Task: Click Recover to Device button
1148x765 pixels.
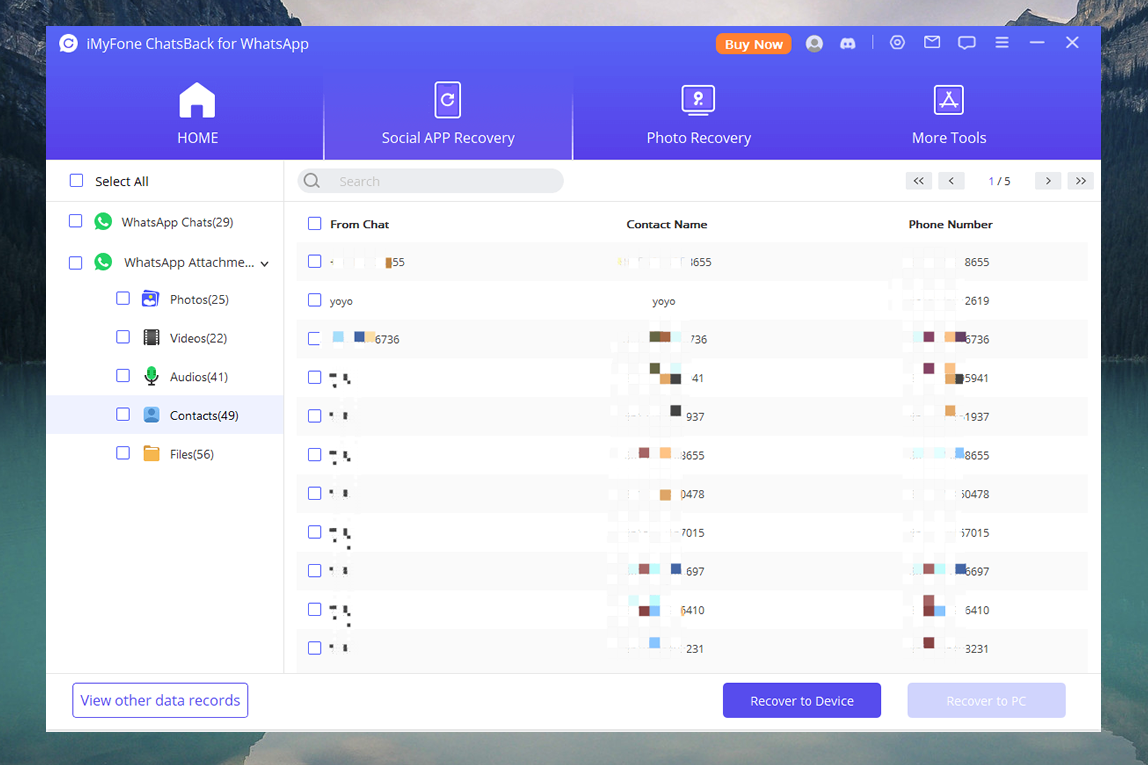Action: pyautogui.click(x=802, y=701)
